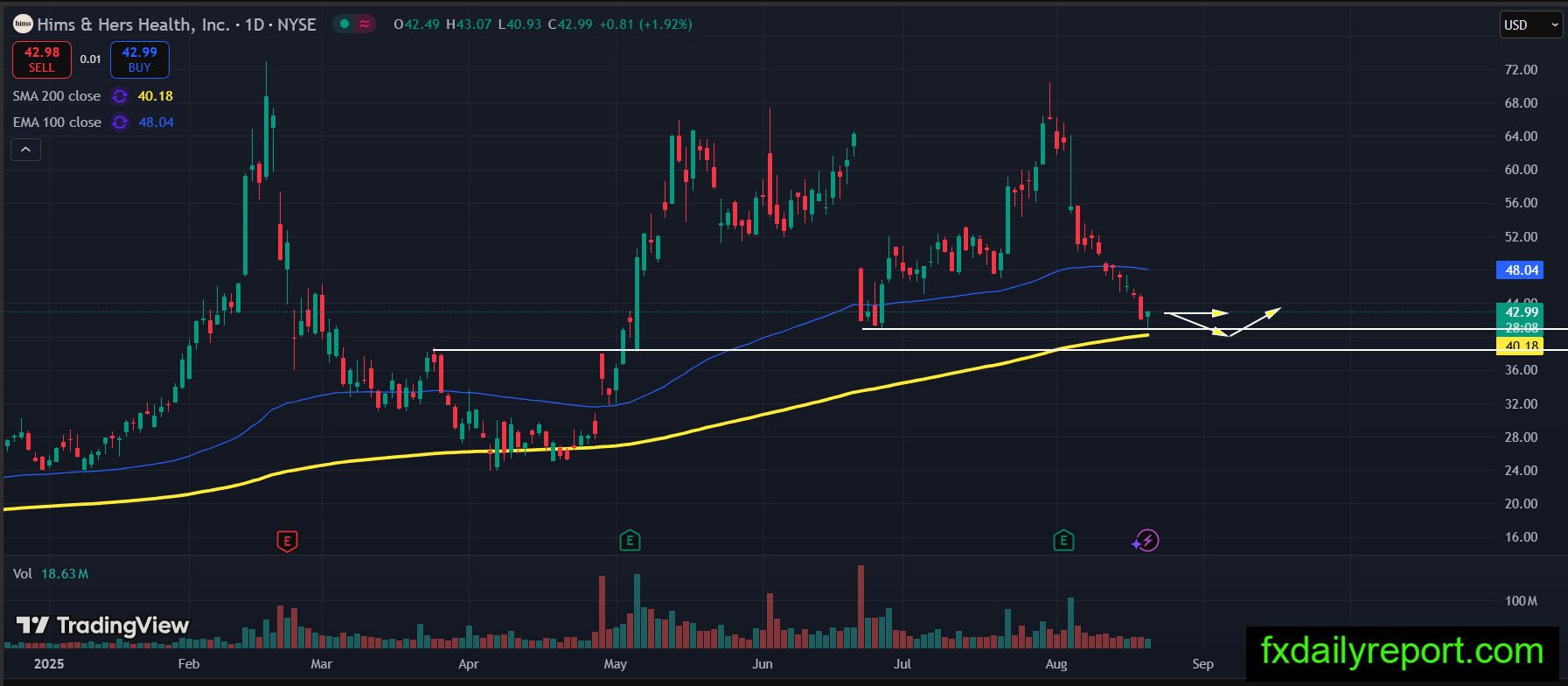Click the 60.00 price-axis tick
The image size is (1568, 686).
tap(1521, 170)
